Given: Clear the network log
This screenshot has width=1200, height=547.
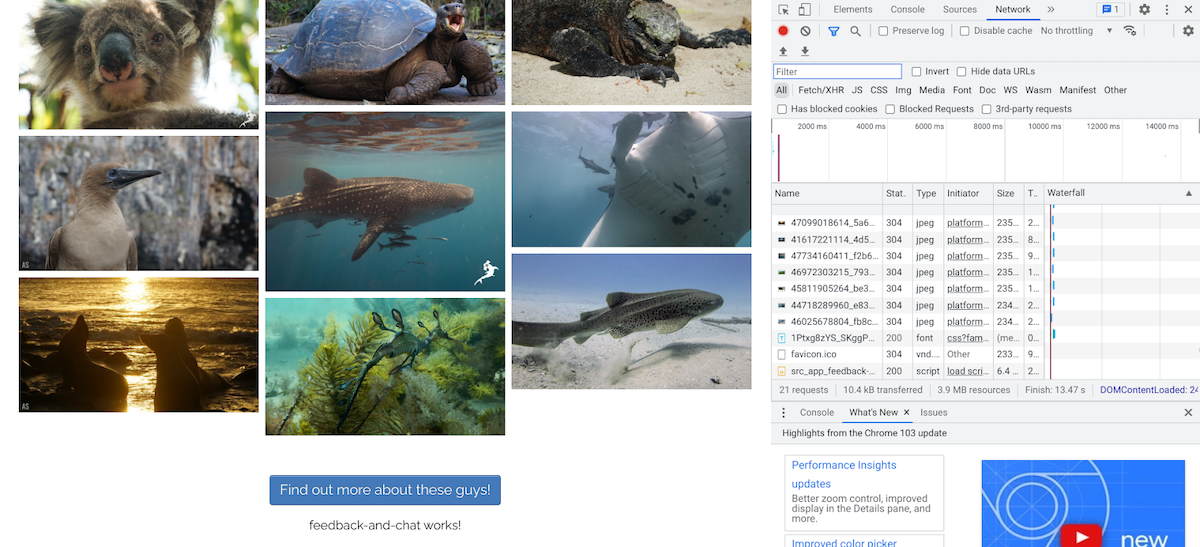Looking at the screenshot, I should click(805, 31).
